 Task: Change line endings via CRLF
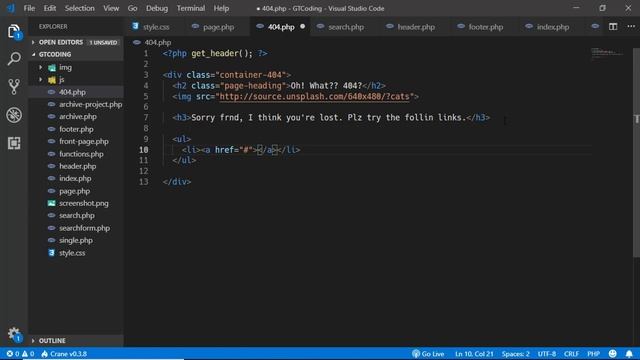tap(571, 354)
